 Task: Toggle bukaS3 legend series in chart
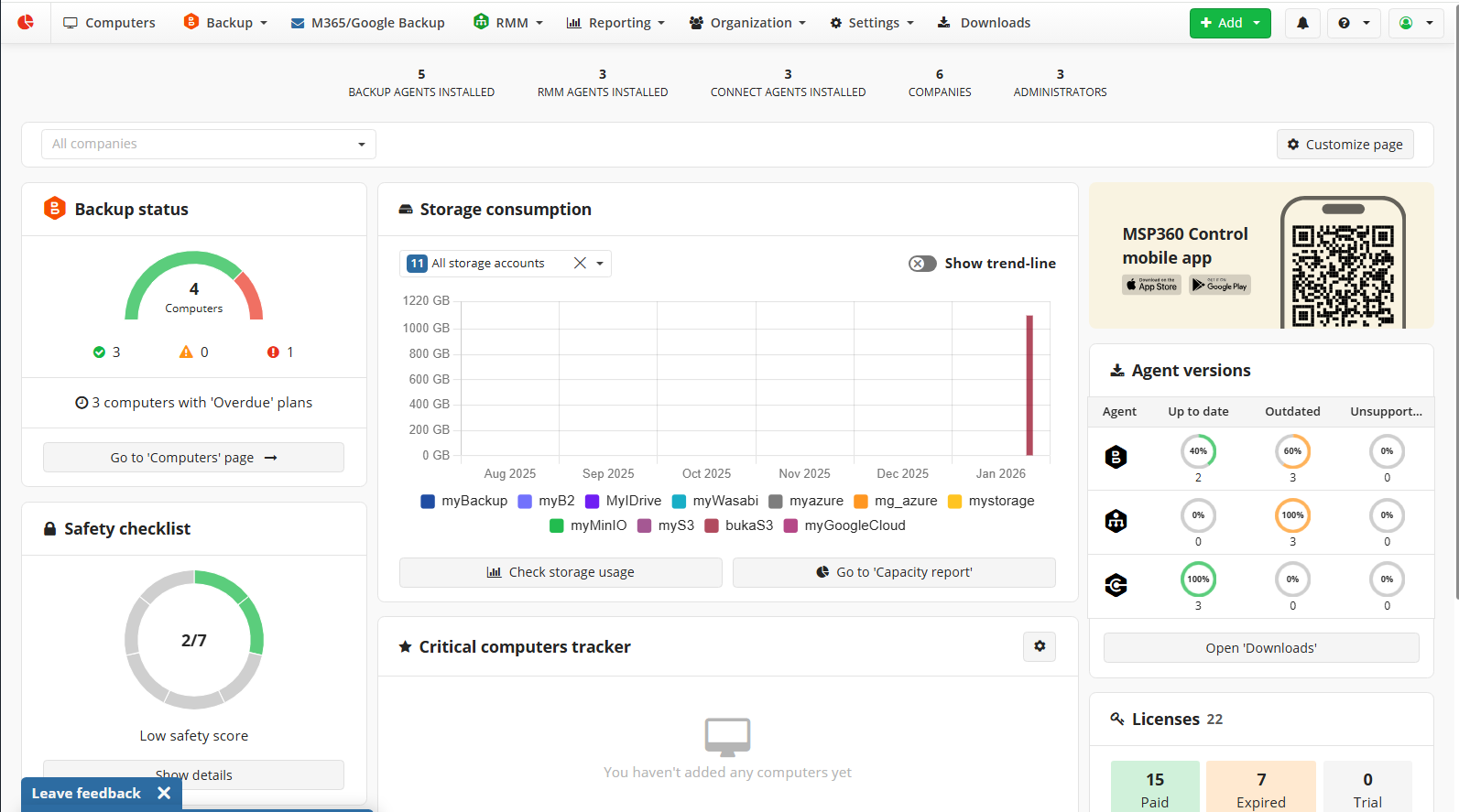pyautogui.click(x=739, y=525)
